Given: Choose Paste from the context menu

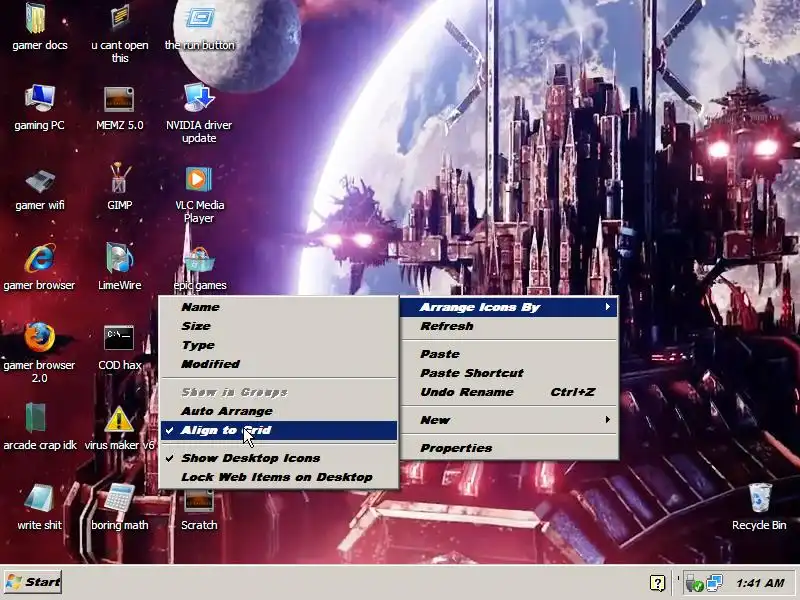Looking at the screenshot, I should 509,354.
